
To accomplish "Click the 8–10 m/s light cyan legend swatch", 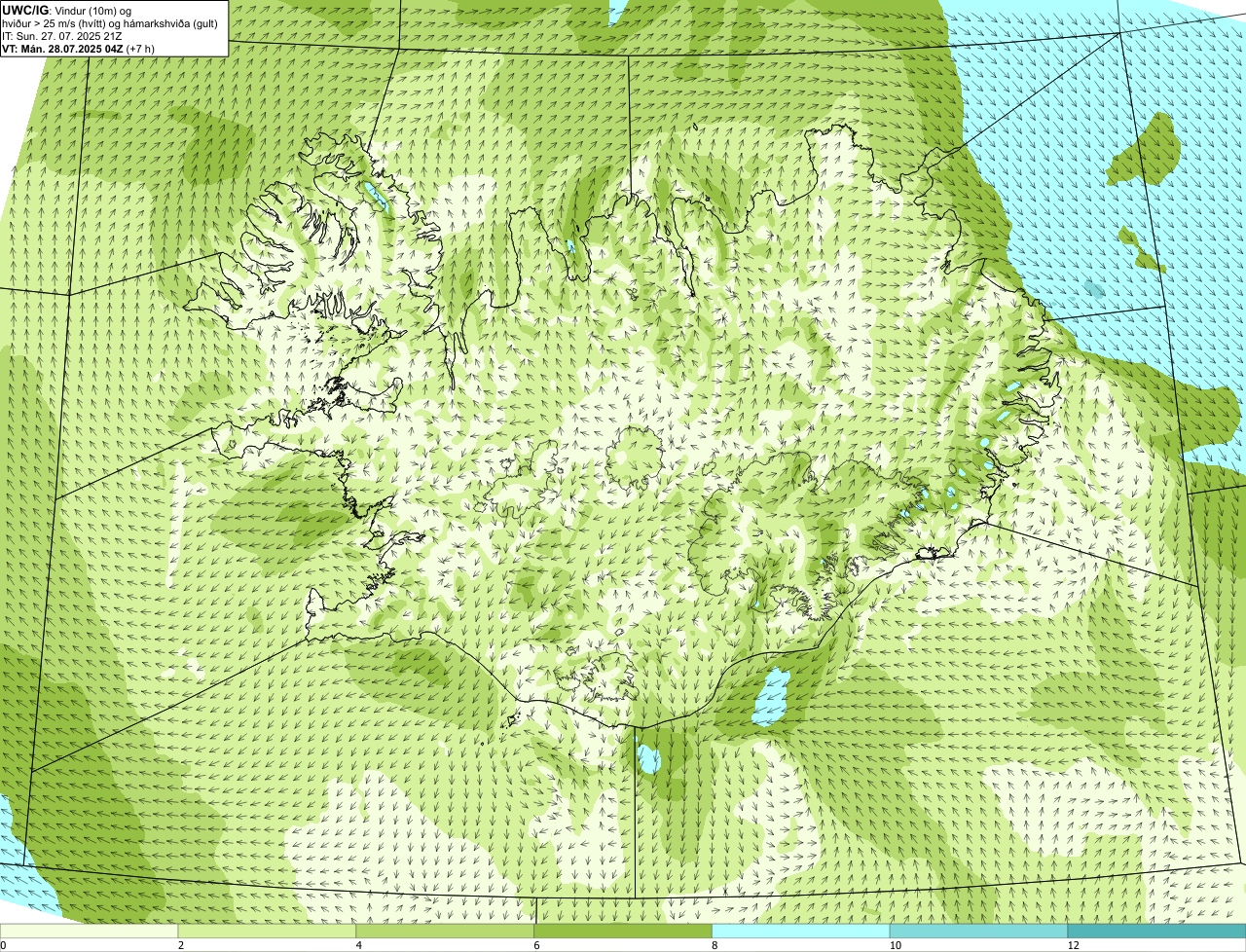I will [801, 932].
